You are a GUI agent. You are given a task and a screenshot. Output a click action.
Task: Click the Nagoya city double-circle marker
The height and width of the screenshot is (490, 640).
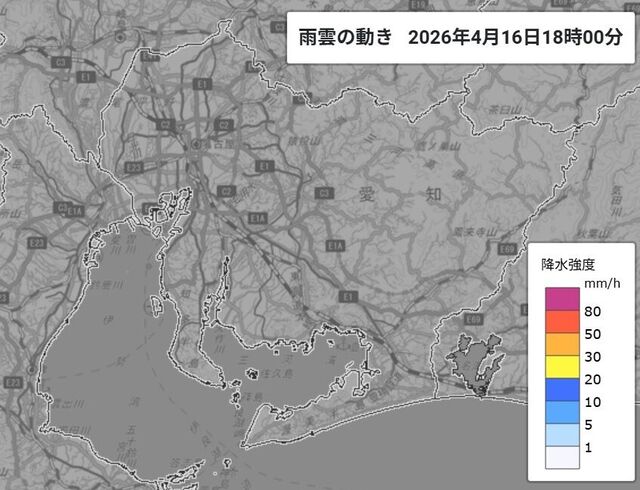tap(196, 144)
